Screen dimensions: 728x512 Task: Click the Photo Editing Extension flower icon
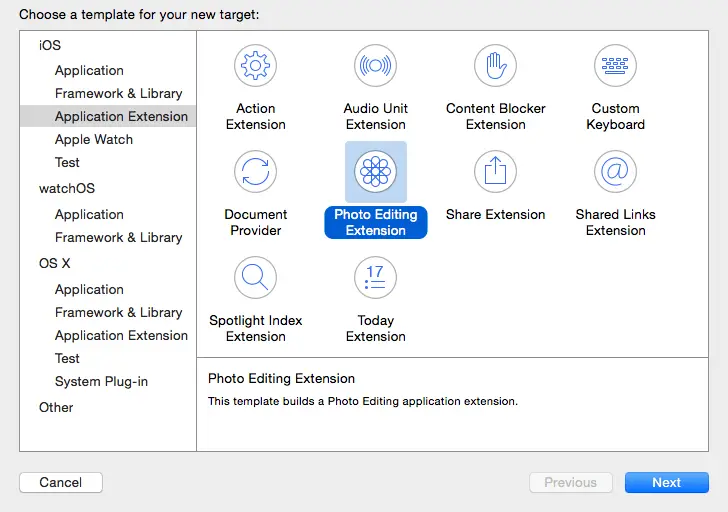pos(375,172)
